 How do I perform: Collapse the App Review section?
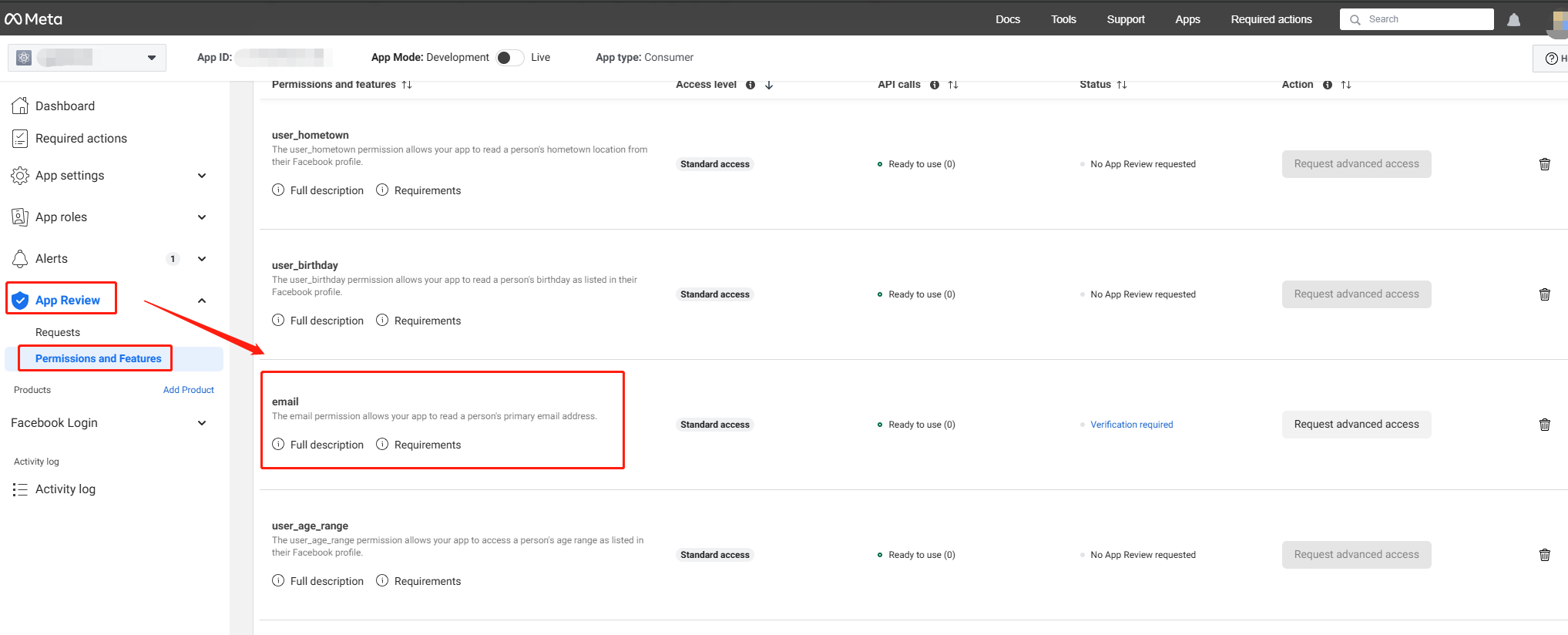(201, 301)
